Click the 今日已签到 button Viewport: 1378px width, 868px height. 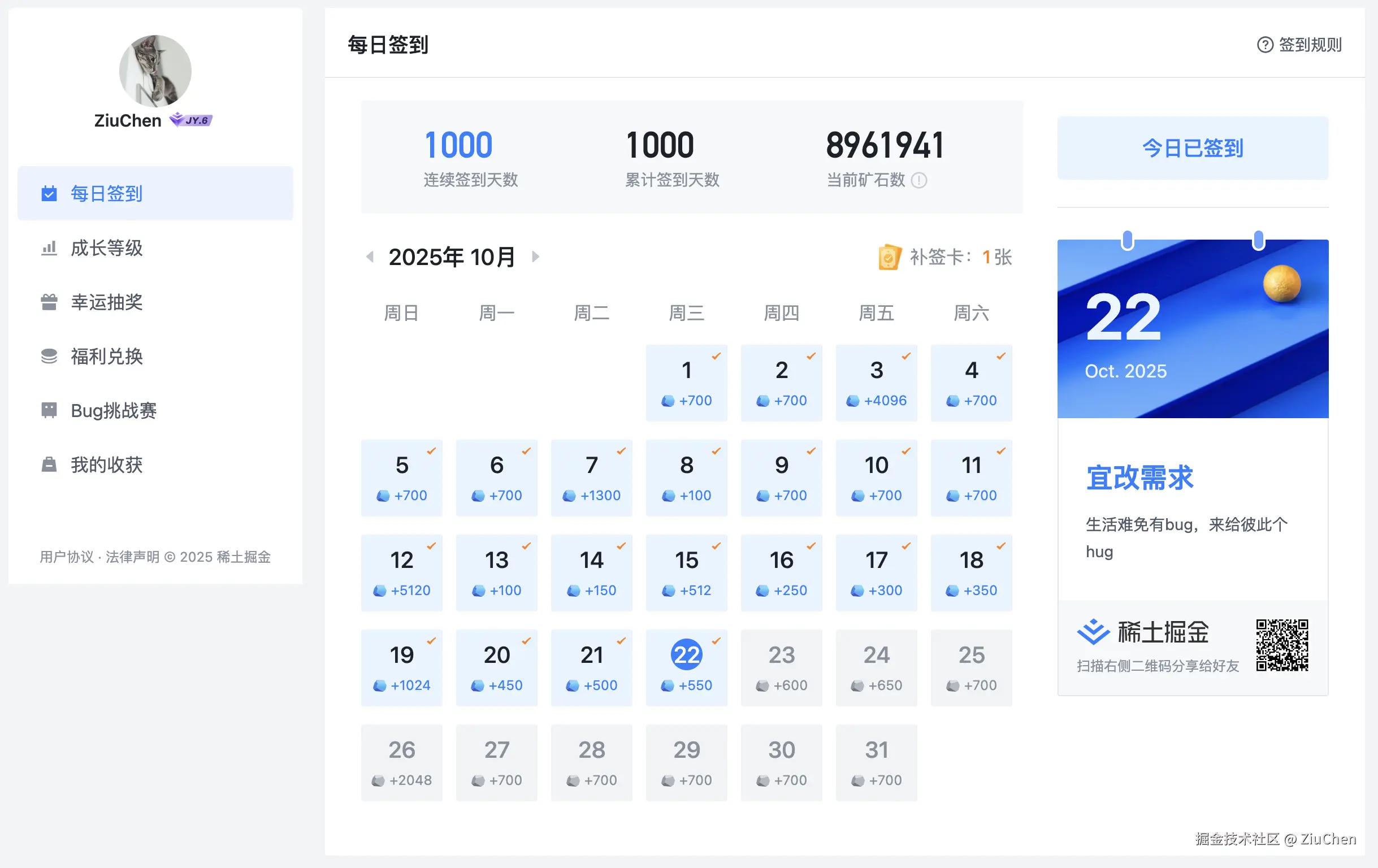[x=1193, y=148]
